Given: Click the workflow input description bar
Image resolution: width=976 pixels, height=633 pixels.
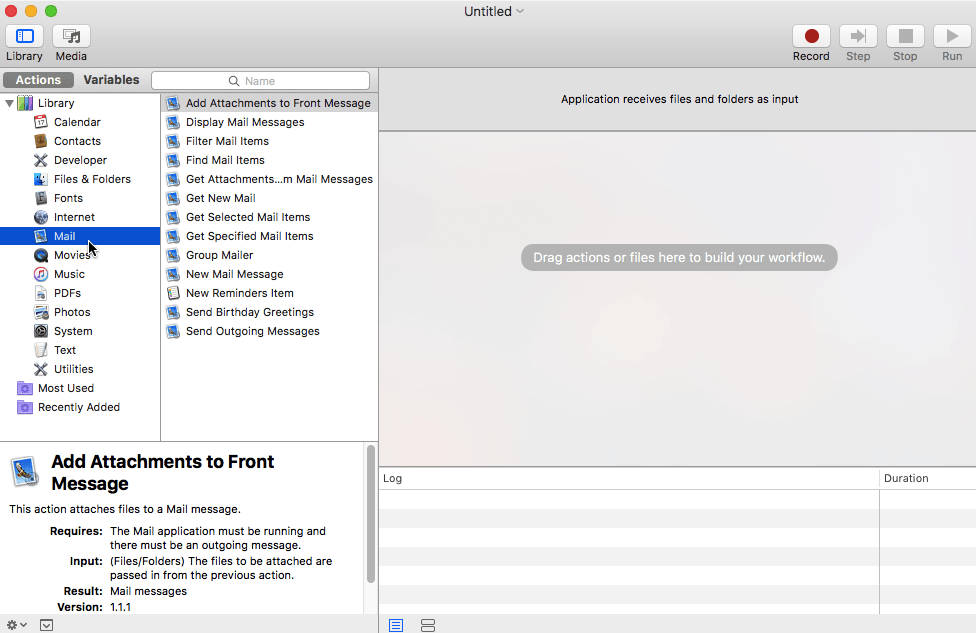Looking at the screenshot, I should pos(678,100).
